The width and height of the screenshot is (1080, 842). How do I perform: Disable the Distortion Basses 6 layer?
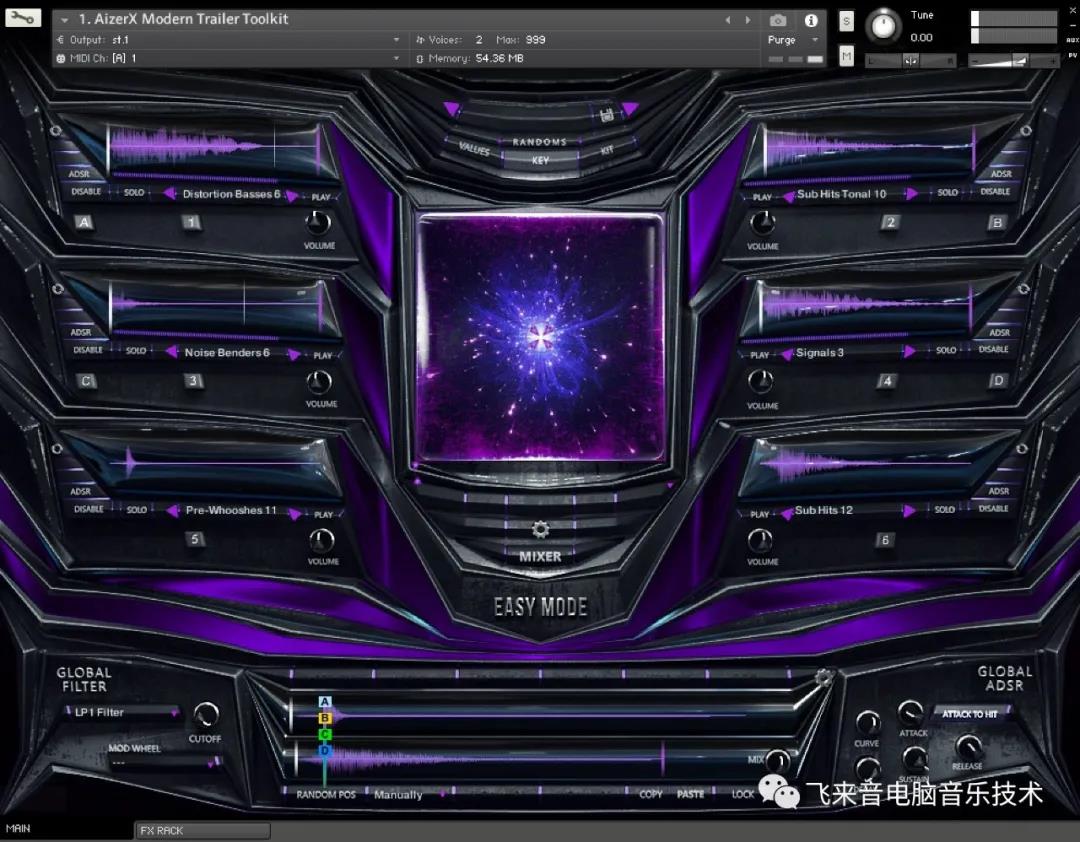(86, 192)
